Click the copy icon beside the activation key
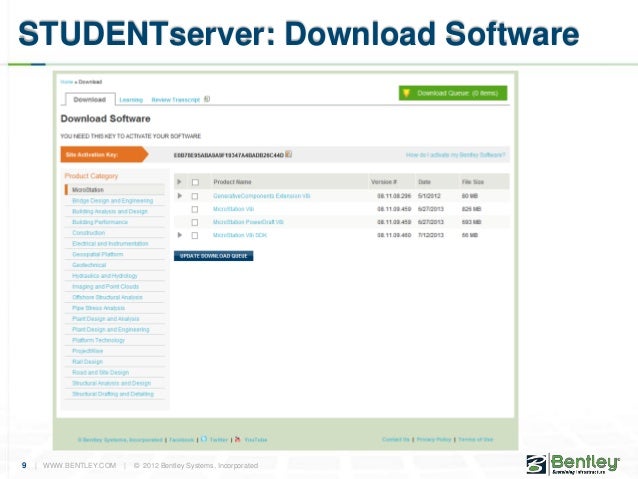 [288, 154]
